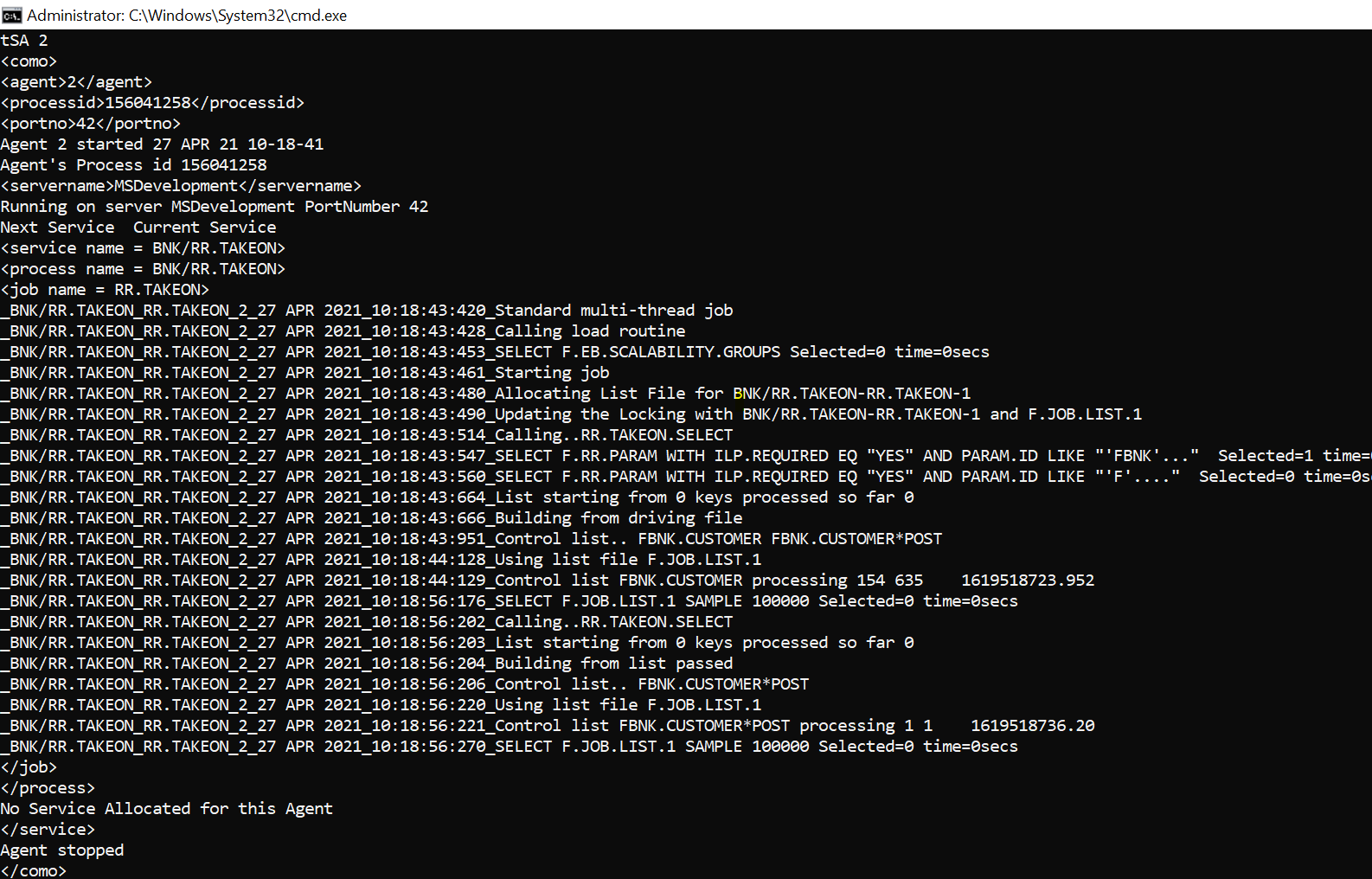This screenshot has width=1372, height=879.
Task: Click the processid 156041258 tag line
Action: [x=152, y=103]
